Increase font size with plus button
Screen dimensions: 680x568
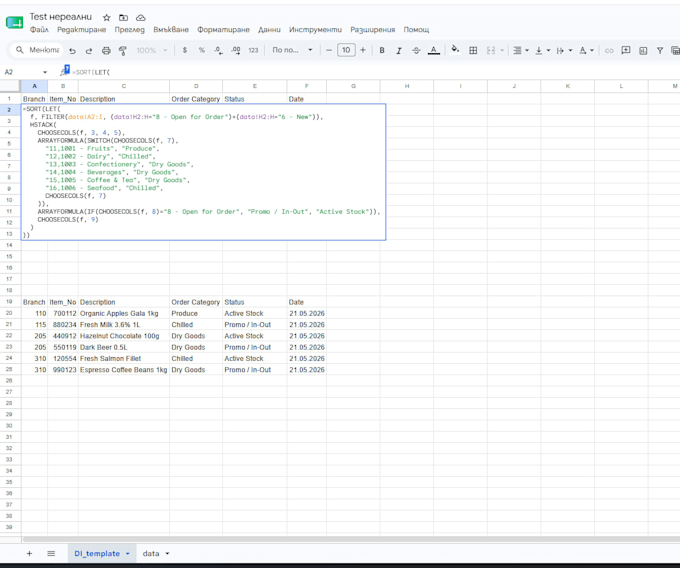click(363, 50)
